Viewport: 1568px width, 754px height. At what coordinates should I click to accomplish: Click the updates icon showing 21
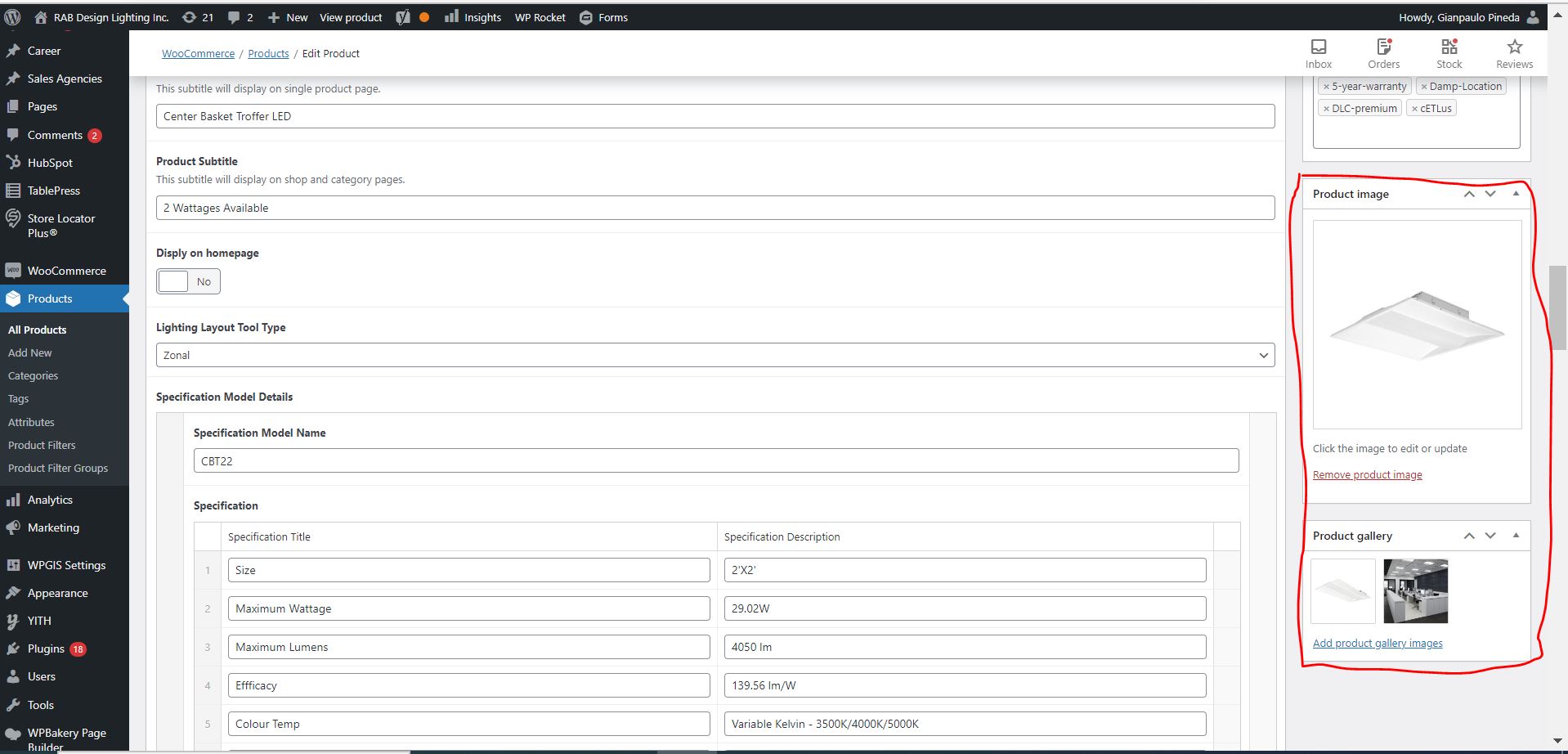[198, 17]
